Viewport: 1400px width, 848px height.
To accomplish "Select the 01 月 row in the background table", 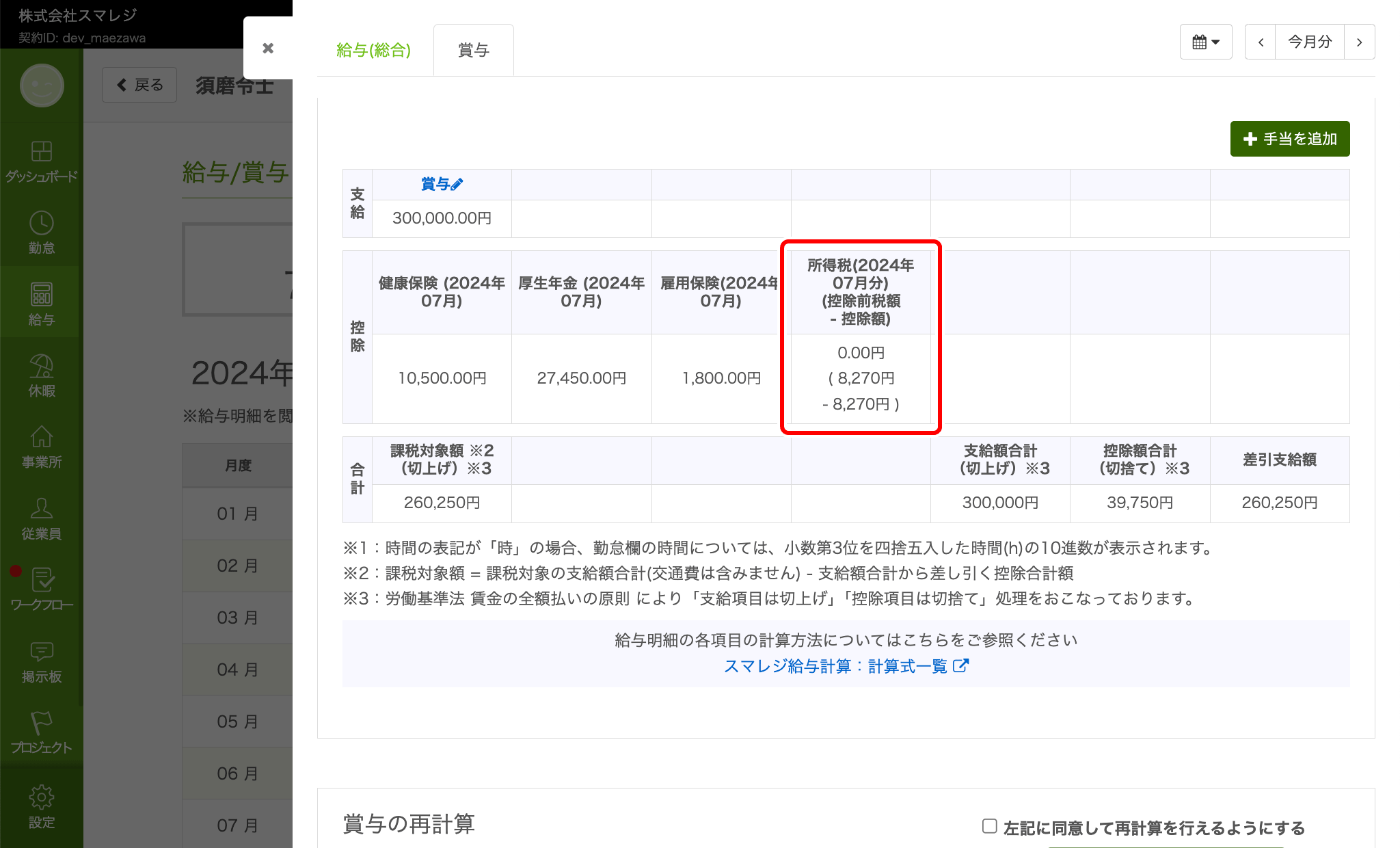I will [x=237, y=514].
